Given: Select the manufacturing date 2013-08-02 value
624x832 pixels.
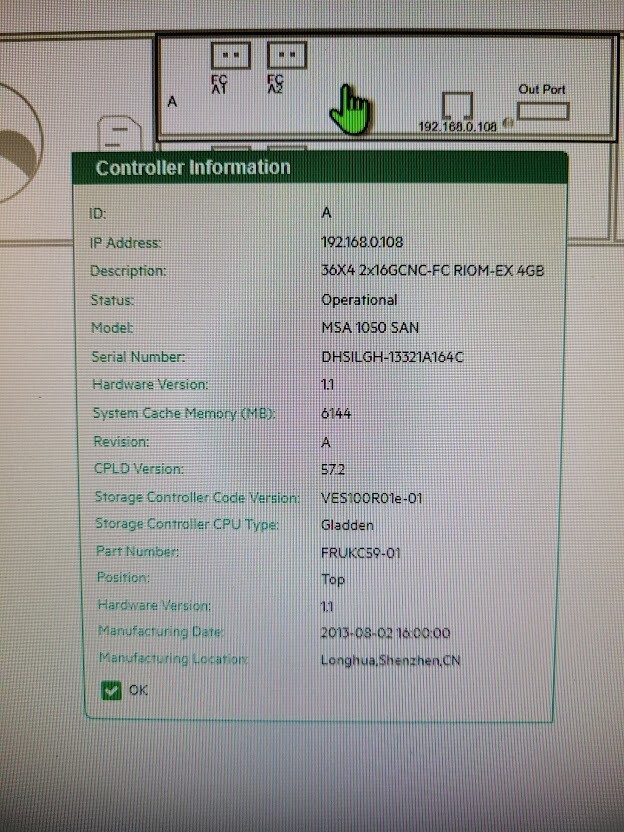Looking at the screenshot, I should 385,633.
